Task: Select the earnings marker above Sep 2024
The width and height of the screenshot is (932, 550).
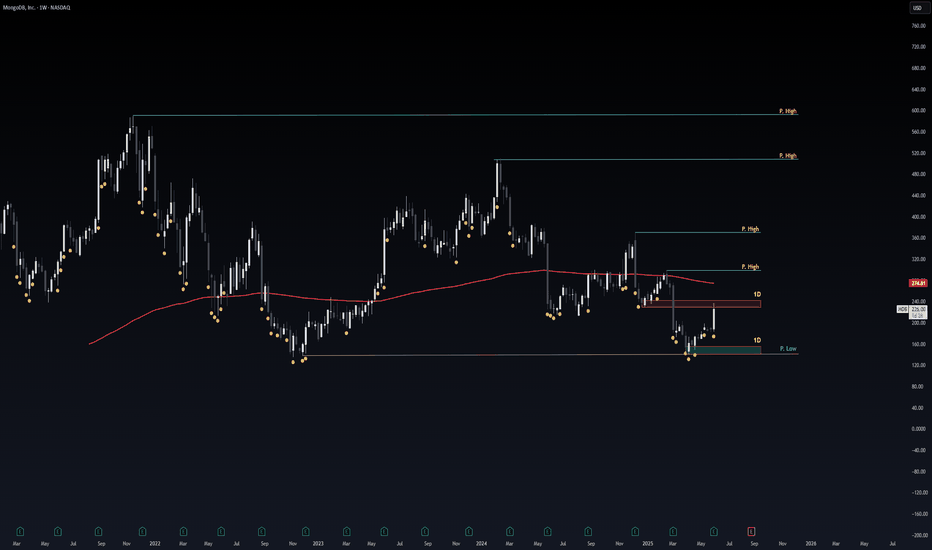Action: pos(588,532)
